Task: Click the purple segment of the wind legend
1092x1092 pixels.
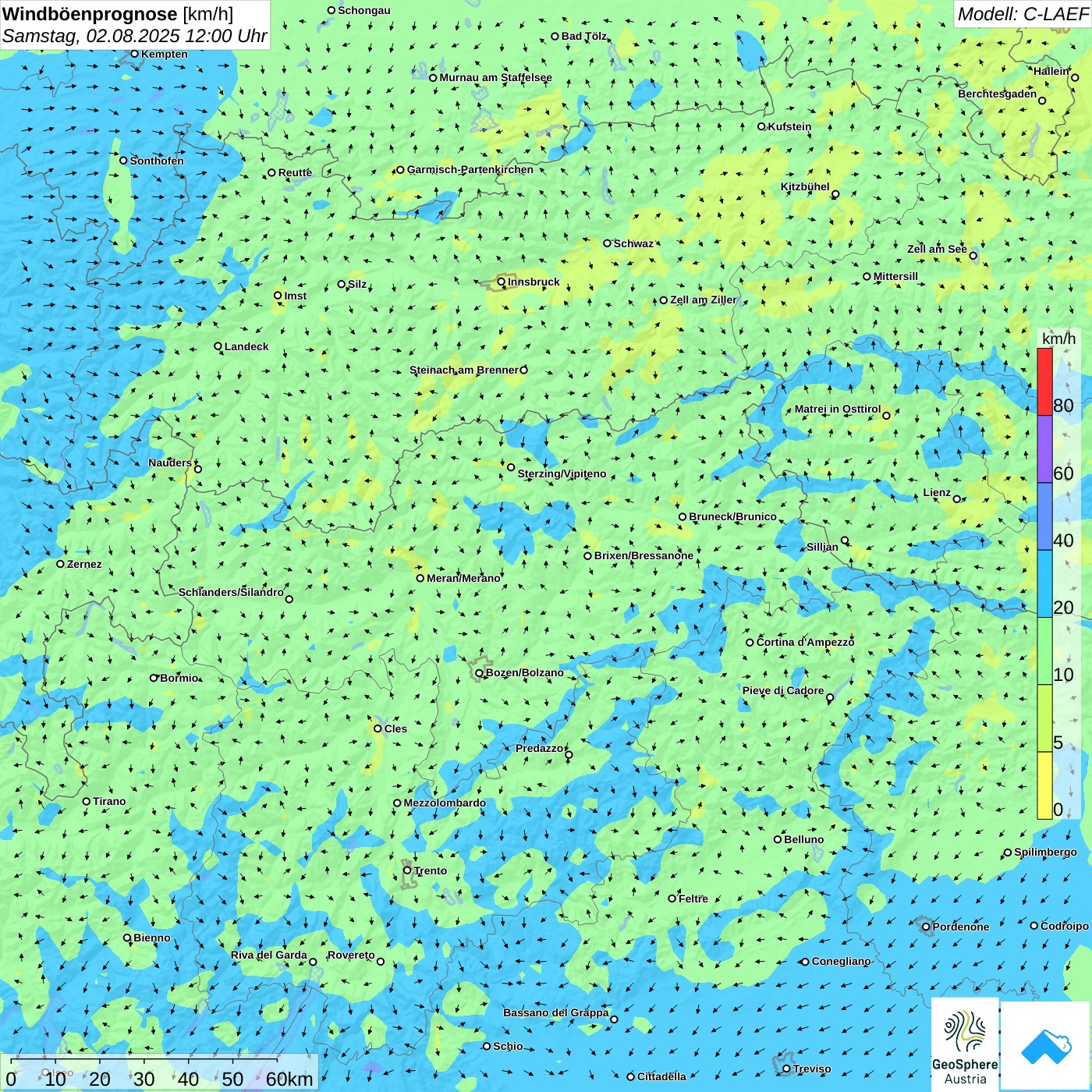Action: [x=1044, y=449]
